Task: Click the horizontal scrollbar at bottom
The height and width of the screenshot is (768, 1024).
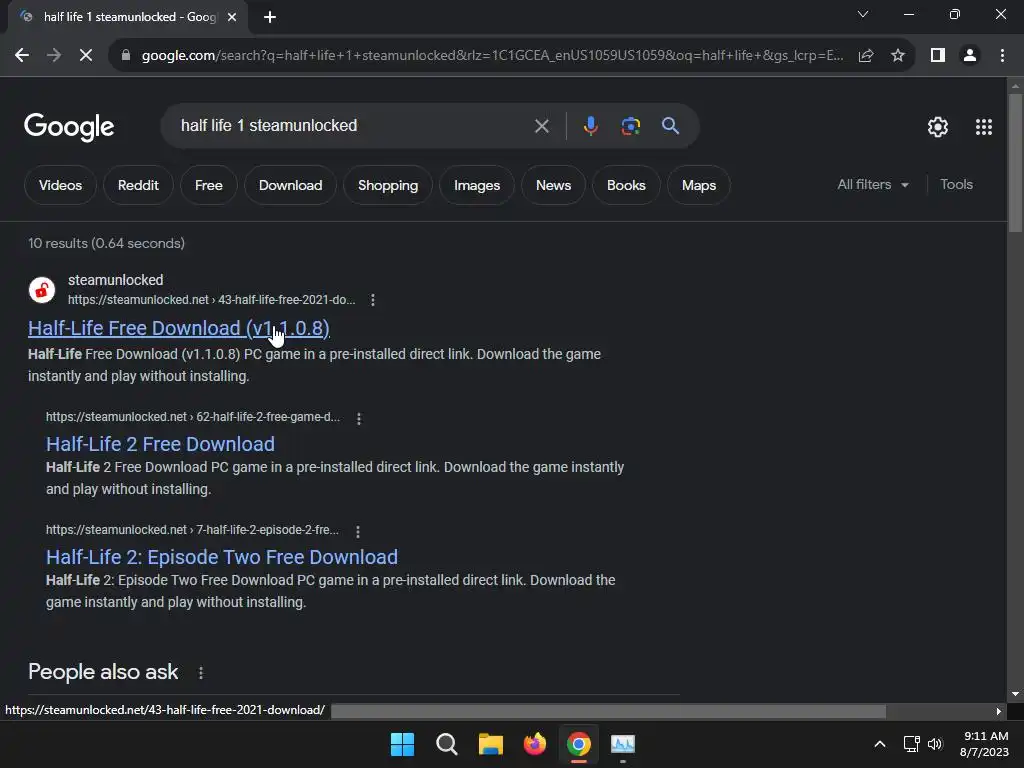Action: click(608, 711)
